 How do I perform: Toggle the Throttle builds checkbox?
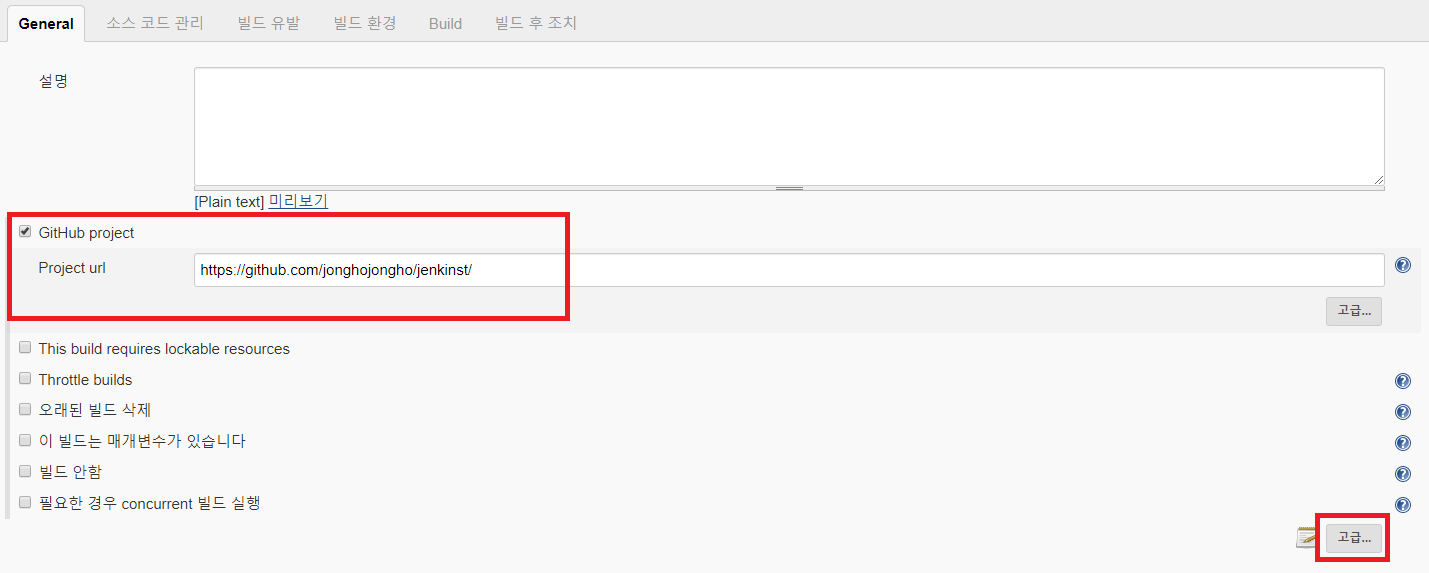coord(25,378)
